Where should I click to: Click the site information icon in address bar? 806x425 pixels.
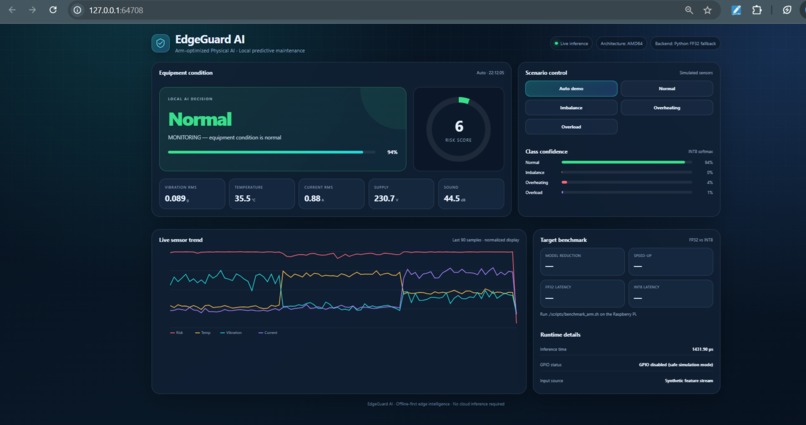[x=77, y=10]
